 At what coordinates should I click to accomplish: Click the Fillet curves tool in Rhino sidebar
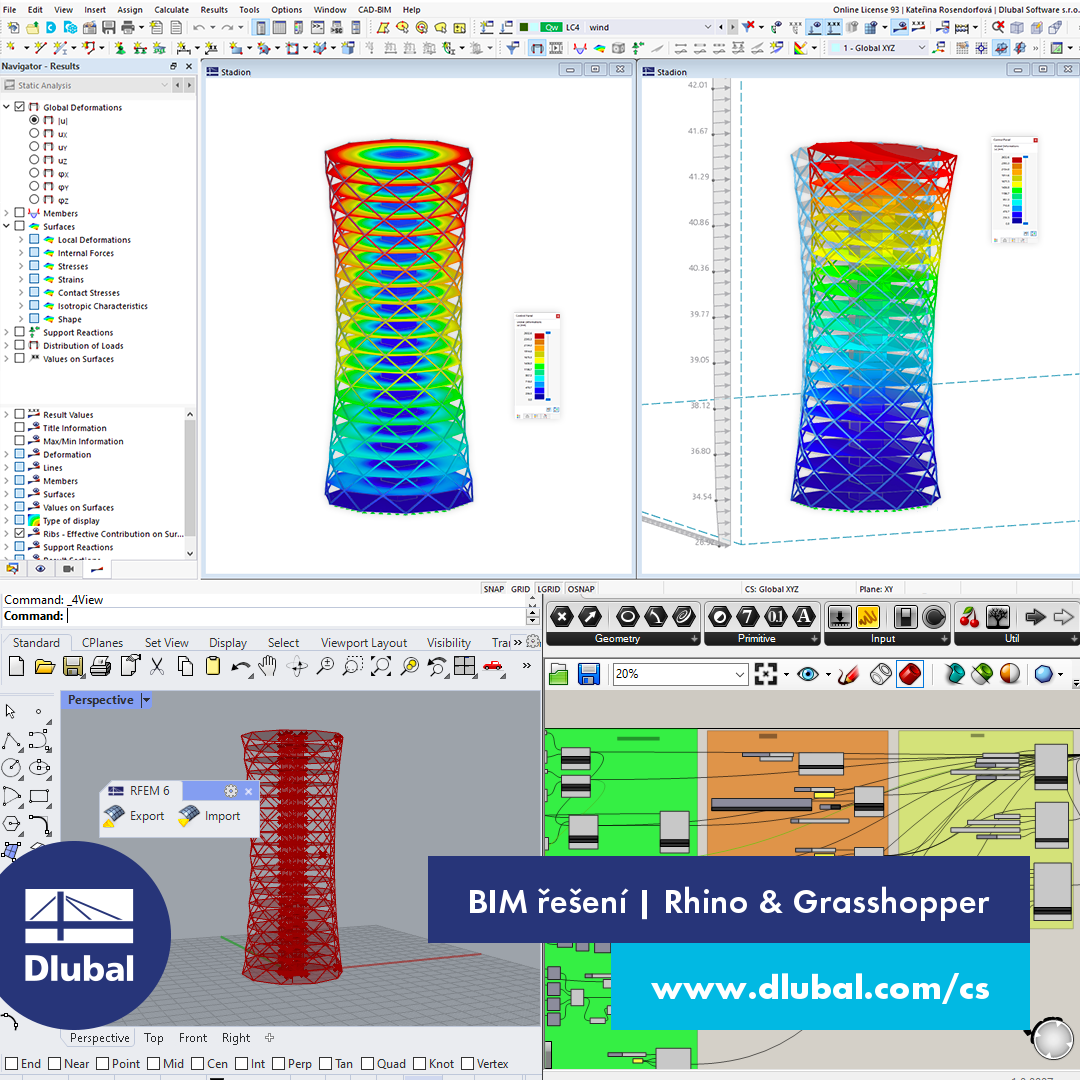point(39,824)
